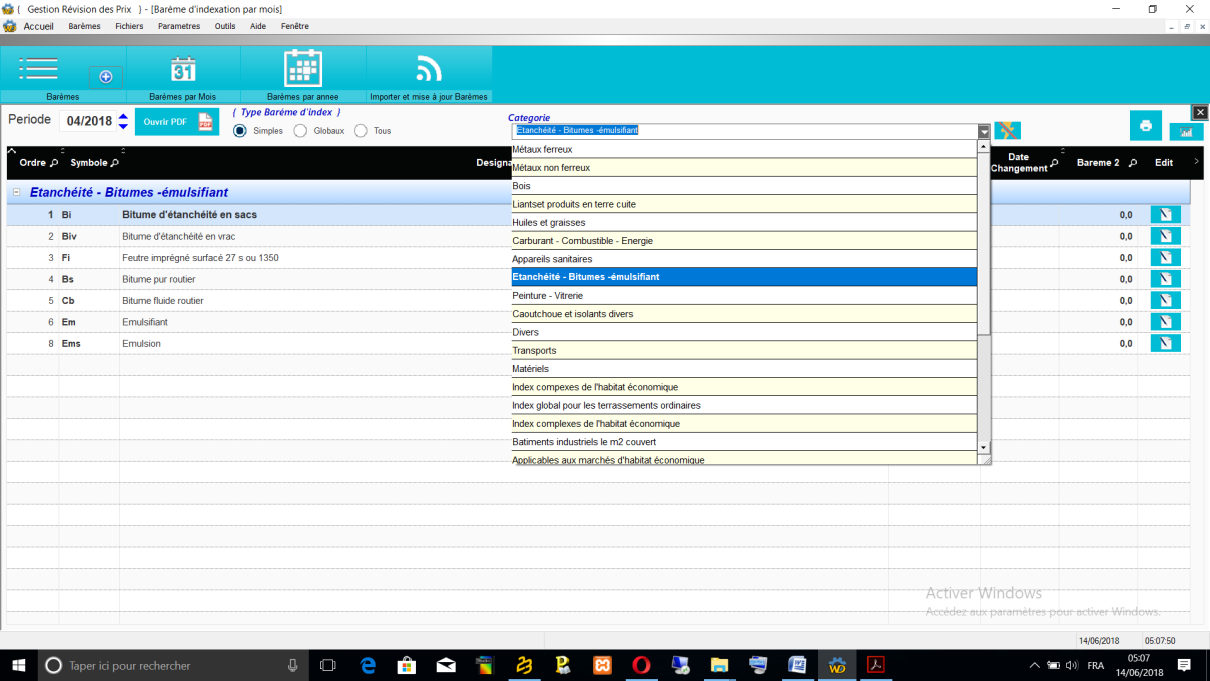Viewport: 1210px width, 681px height.
Task: Click the chart icon next to printer
Action: (x=1186, y=131)
